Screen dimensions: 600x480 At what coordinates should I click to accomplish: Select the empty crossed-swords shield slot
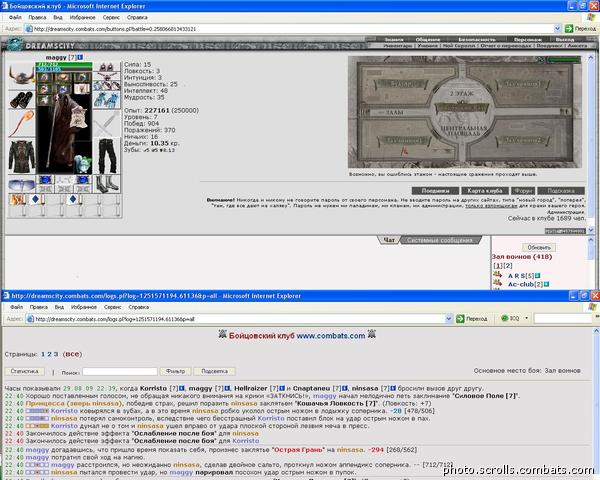tap(107, 124)
